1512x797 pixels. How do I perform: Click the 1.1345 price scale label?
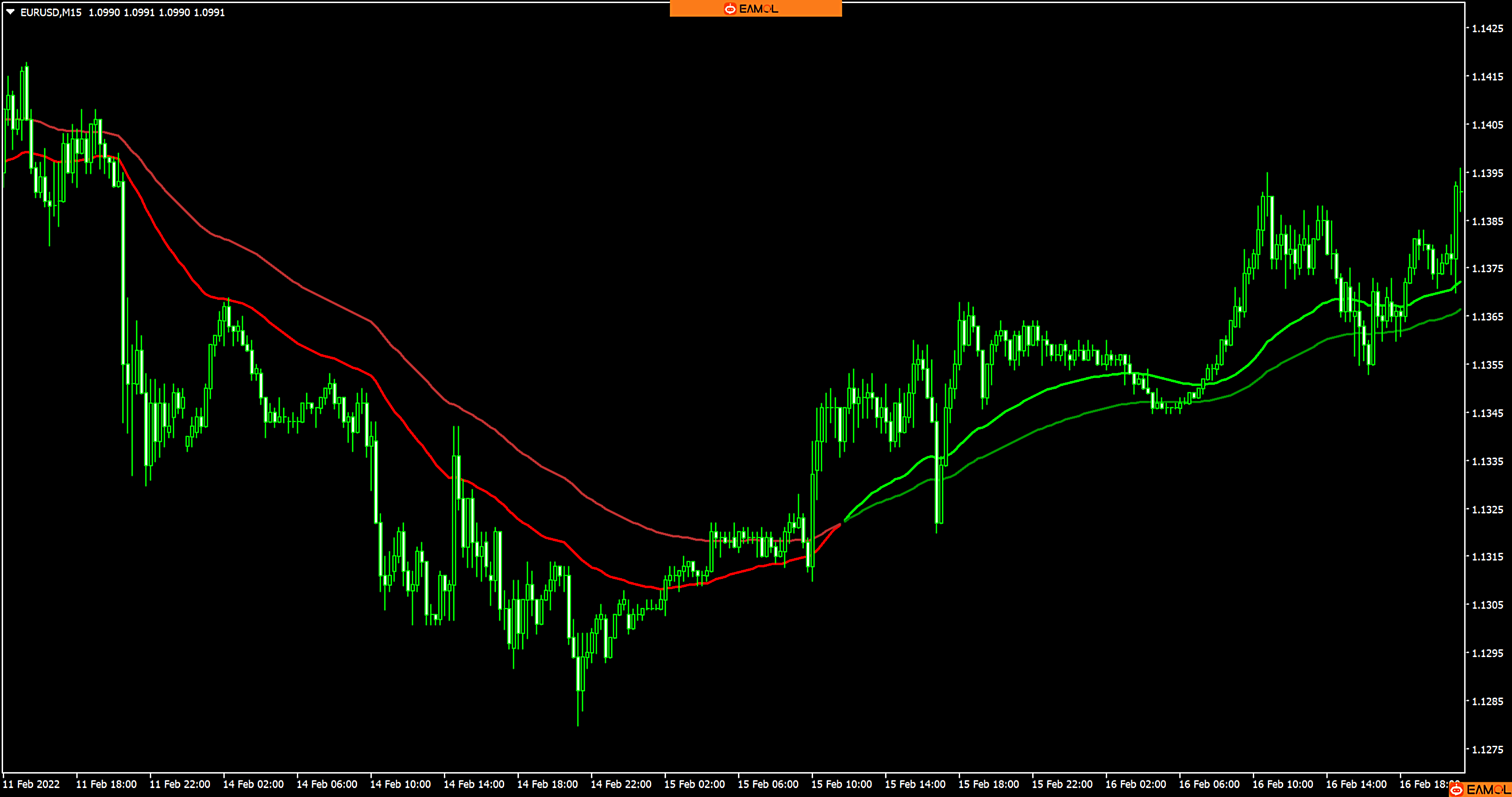1487,413
